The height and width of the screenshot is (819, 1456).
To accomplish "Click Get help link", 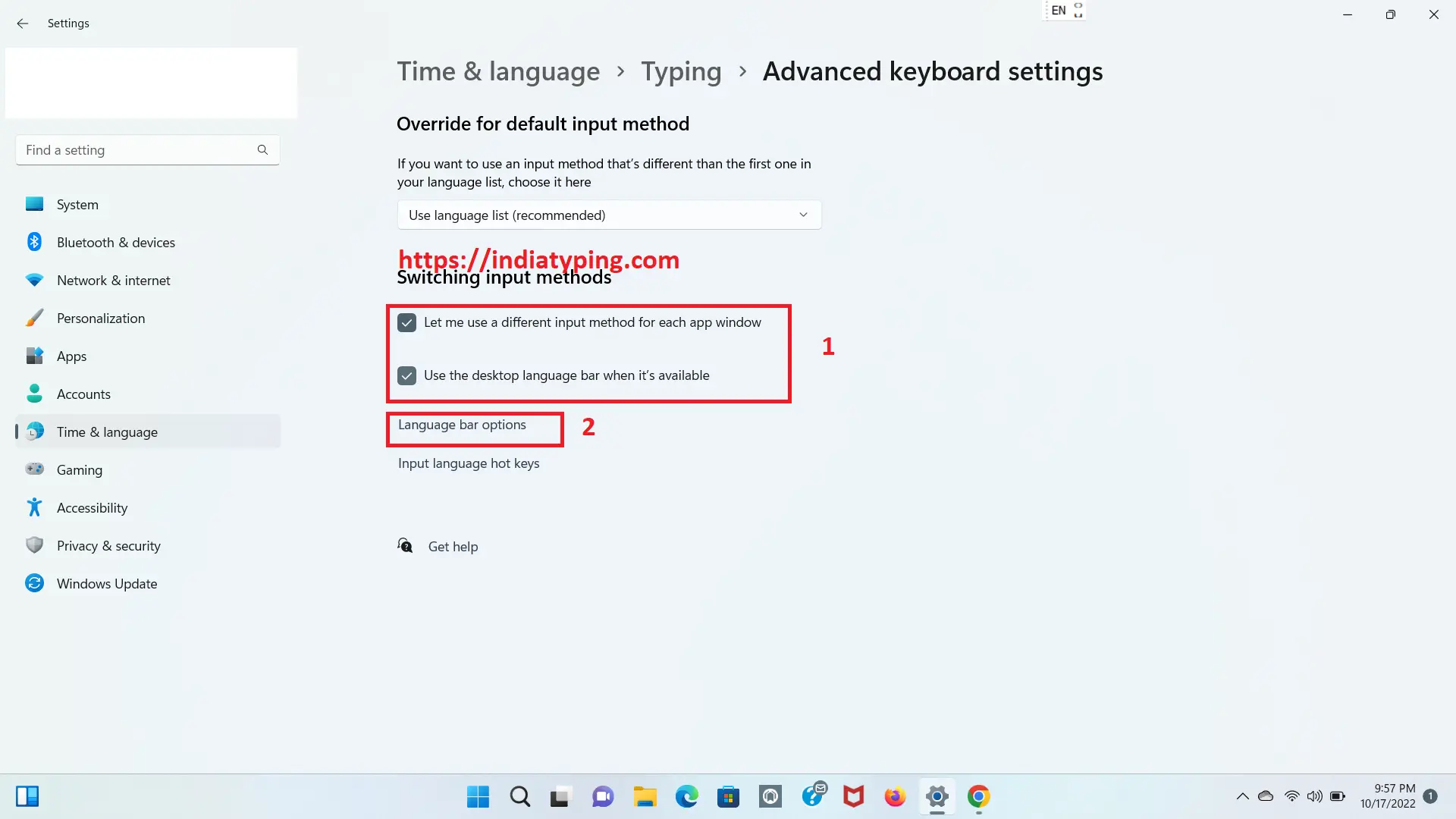I will (453, 546).
